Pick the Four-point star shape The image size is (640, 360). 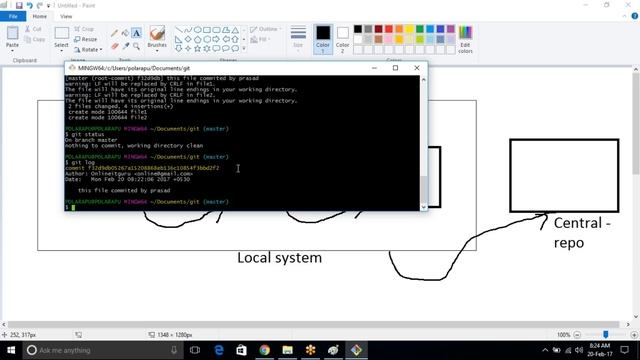[x=188, y=49]
